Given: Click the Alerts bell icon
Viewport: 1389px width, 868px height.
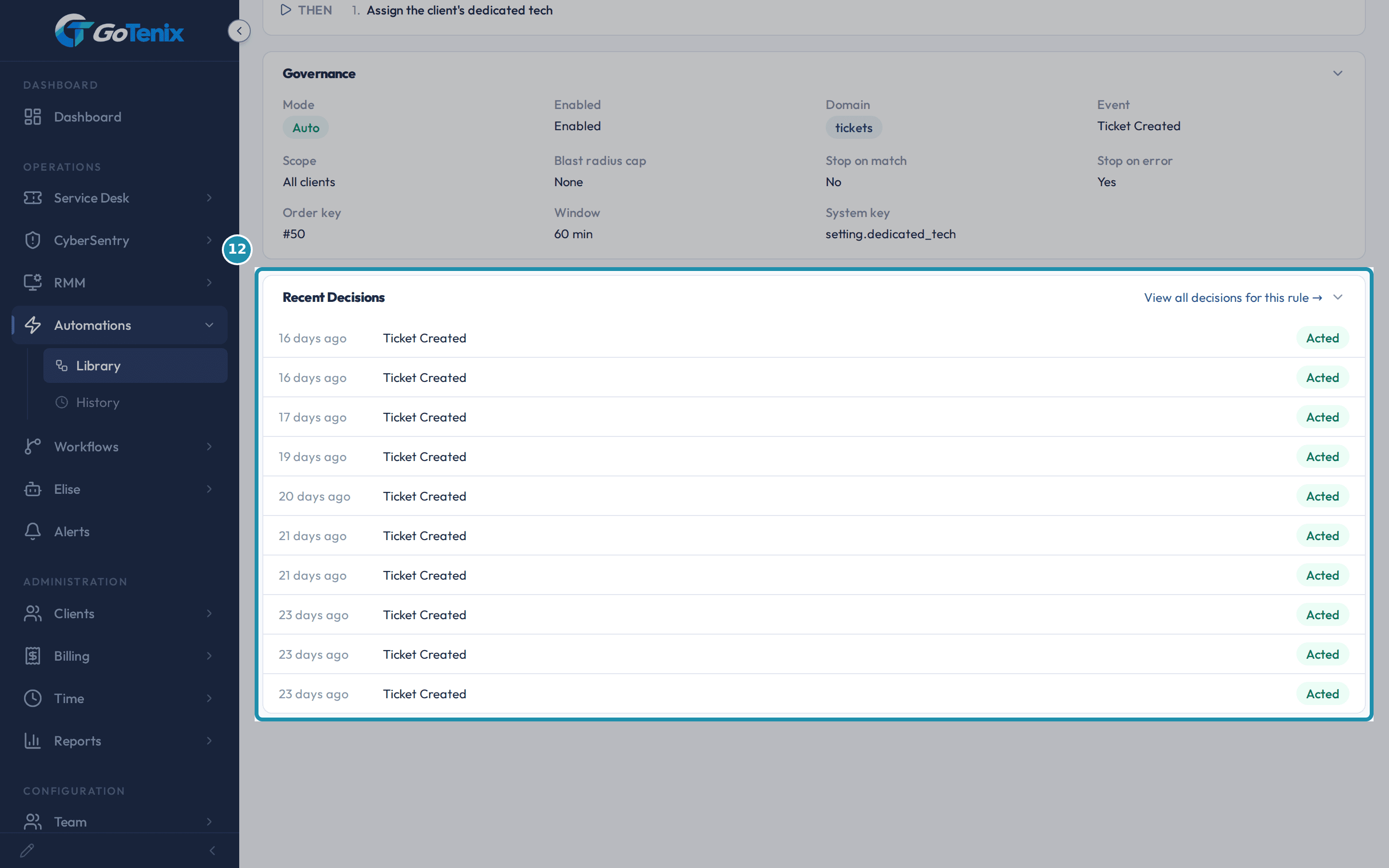Looking at the screenshot, I should (x=33, y=531).
